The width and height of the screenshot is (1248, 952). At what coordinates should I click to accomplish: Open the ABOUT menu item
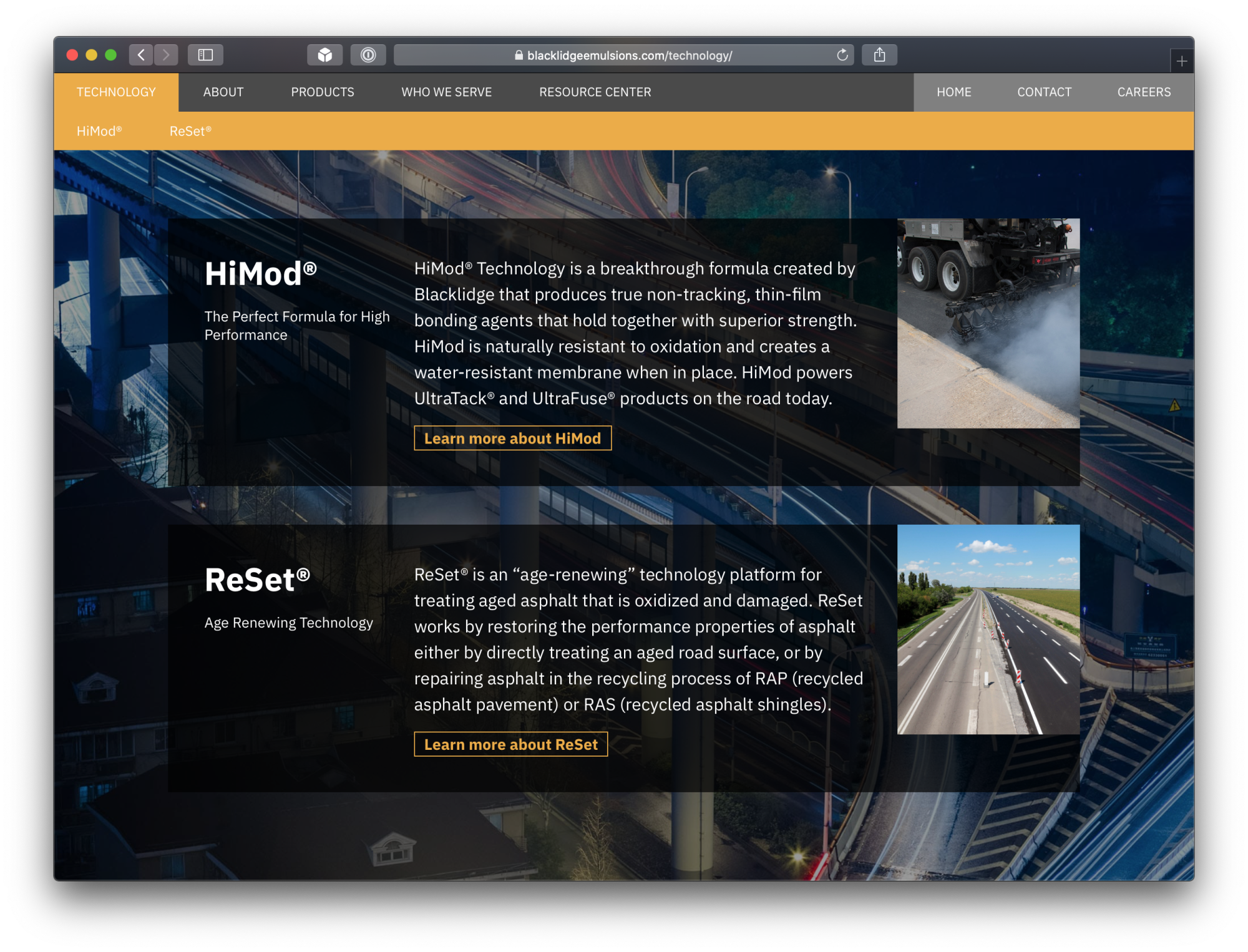pos(223,92)
